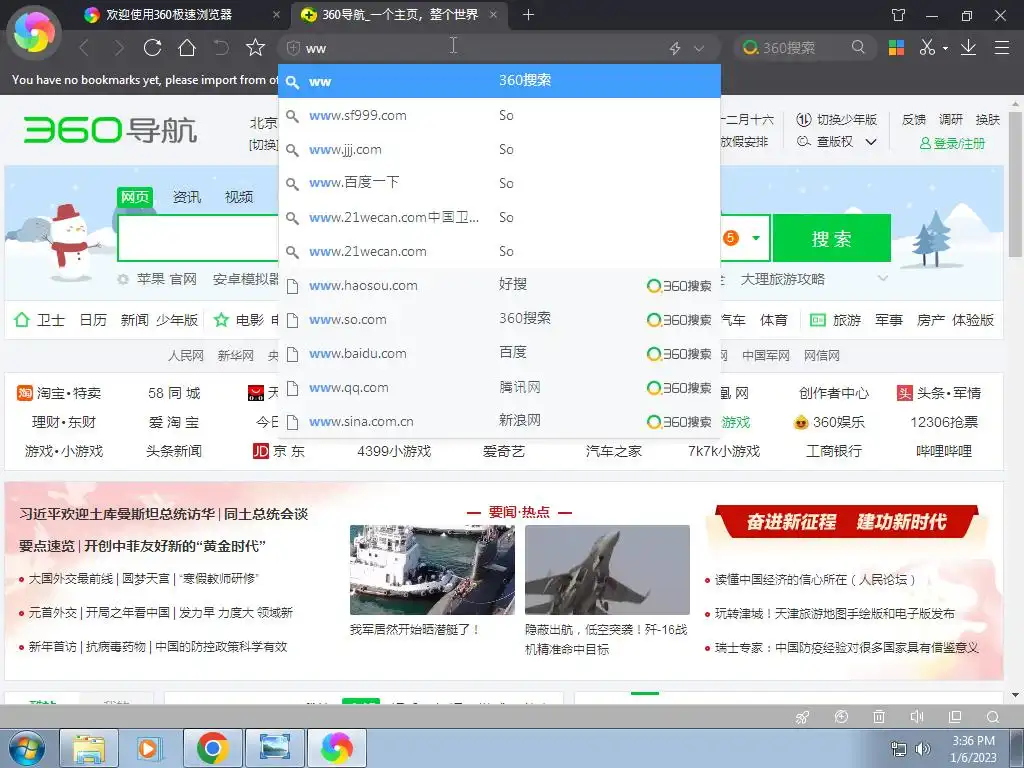The image size is (1024, 768).
Task: Click the magnifier in 360搜索 box
Action: (858, 47)
